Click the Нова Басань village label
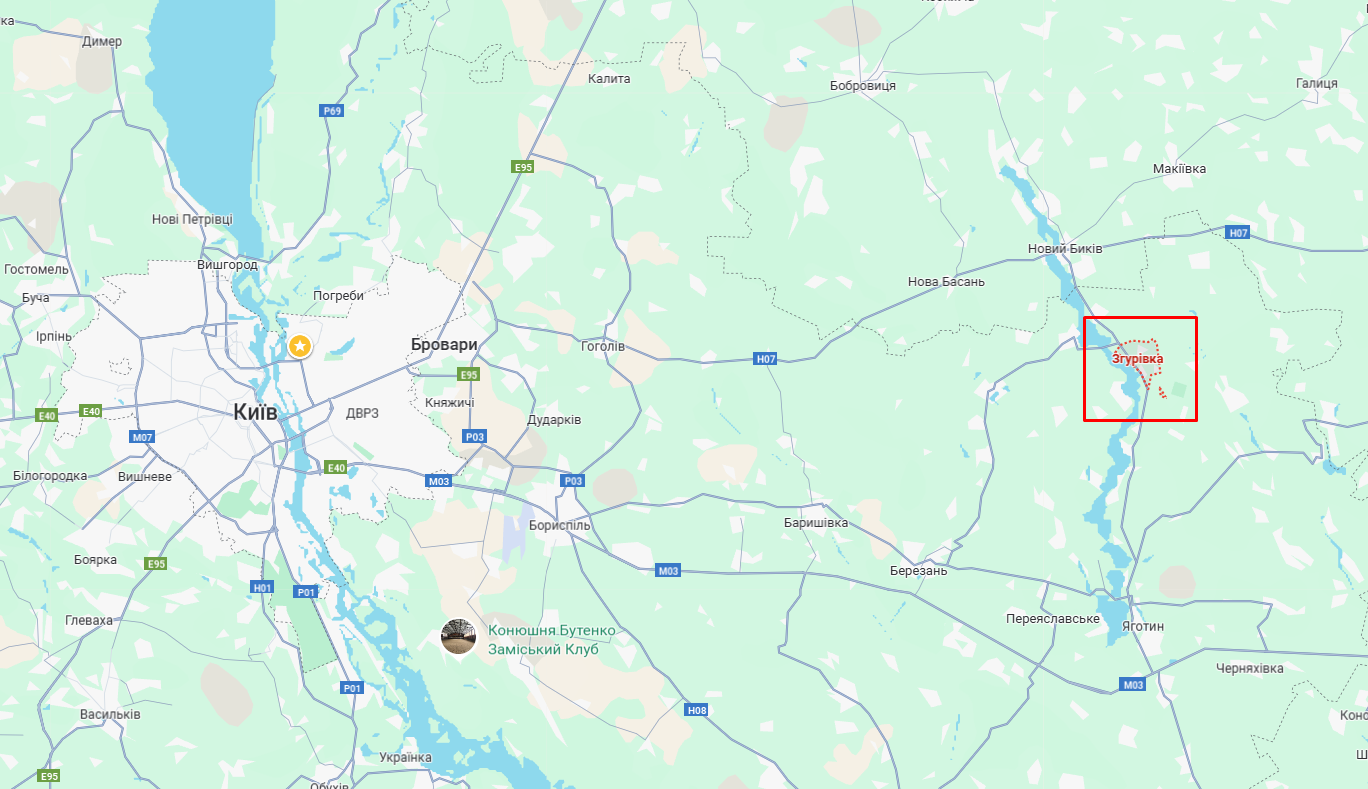The height and width of the screenshot is (789, 1368). 946,282
